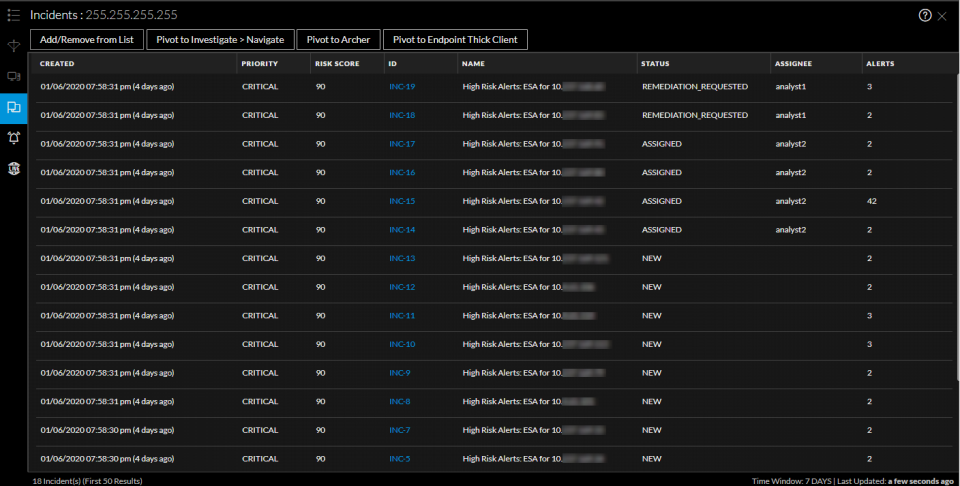
Task: Click analyst1 assignee in INC-19 row
Action: point(790,86)
